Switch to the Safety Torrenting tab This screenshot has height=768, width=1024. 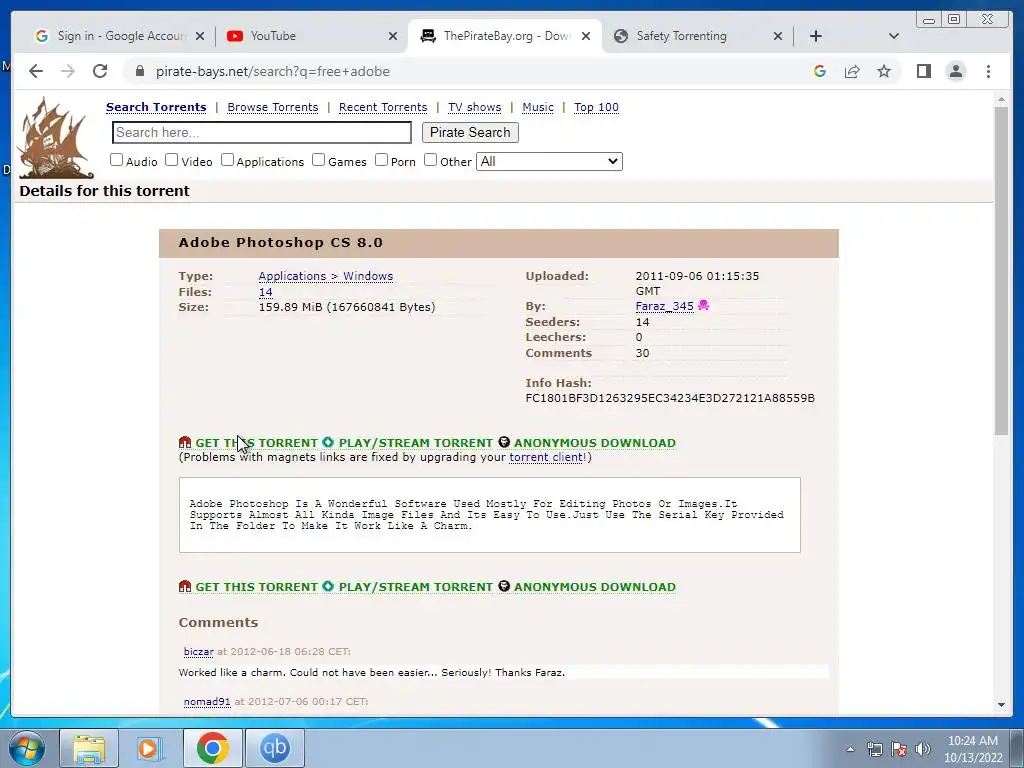(697, 36)
